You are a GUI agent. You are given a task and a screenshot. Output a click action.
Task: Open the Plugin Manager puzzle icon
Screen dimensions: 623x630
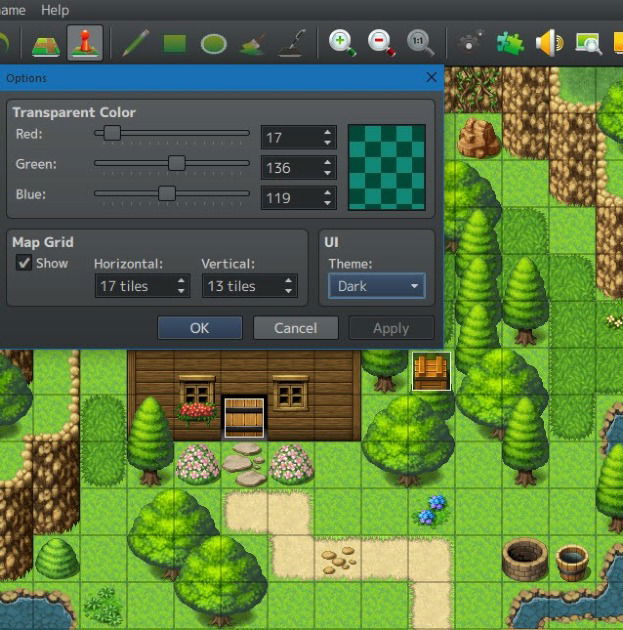[x=509, y=43]
